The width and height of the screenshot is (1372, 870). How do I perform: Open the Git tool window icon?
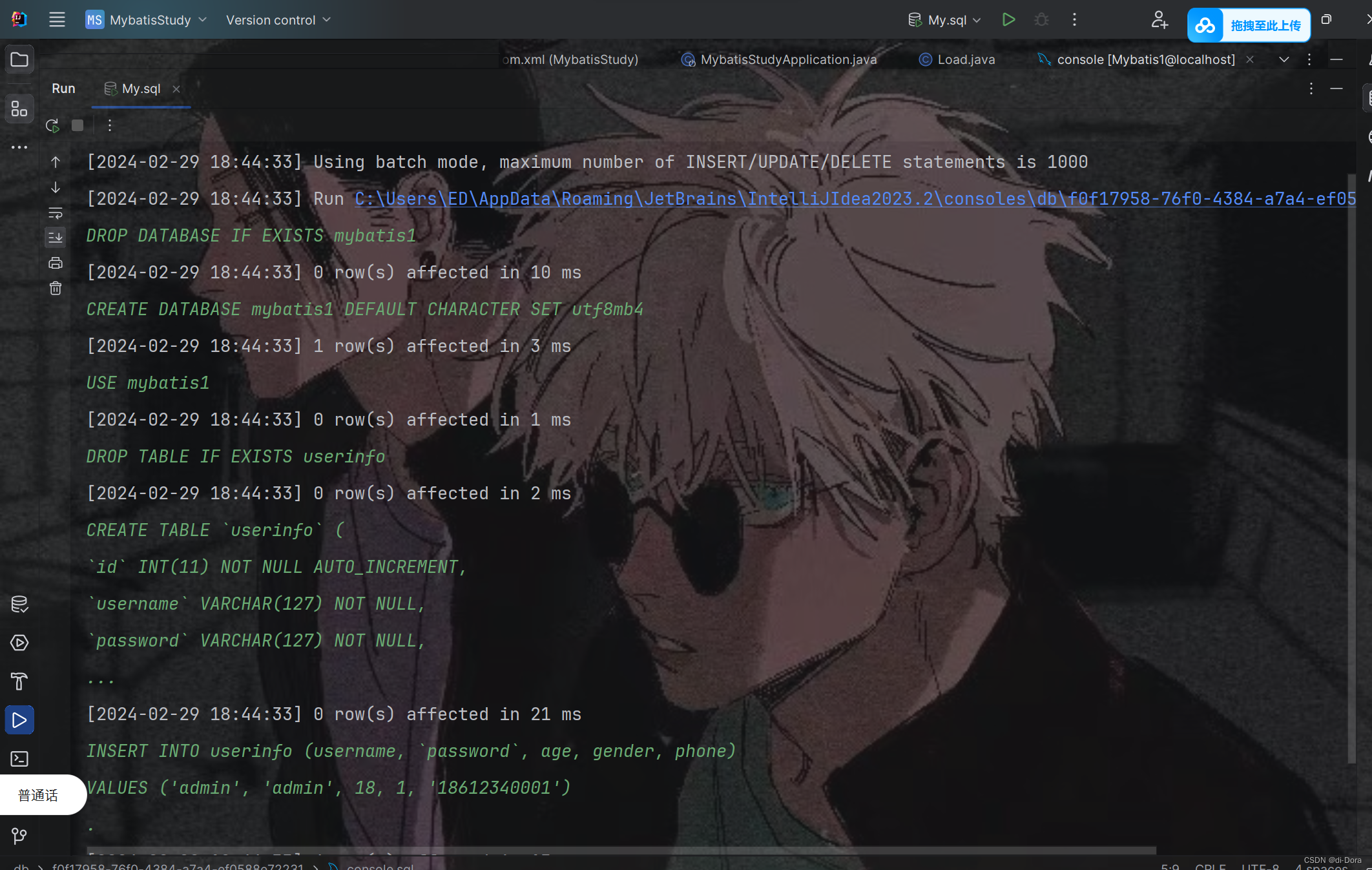(19, 836)
